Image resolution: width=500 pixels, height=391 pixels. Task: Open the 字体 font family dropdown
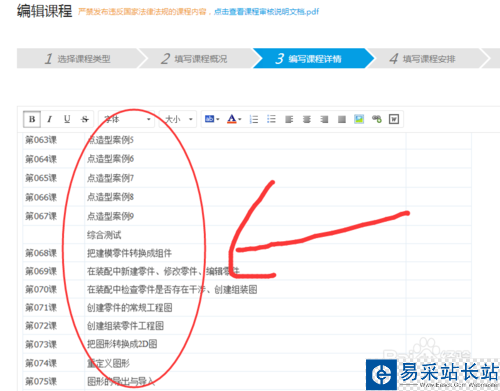(127, 119)
